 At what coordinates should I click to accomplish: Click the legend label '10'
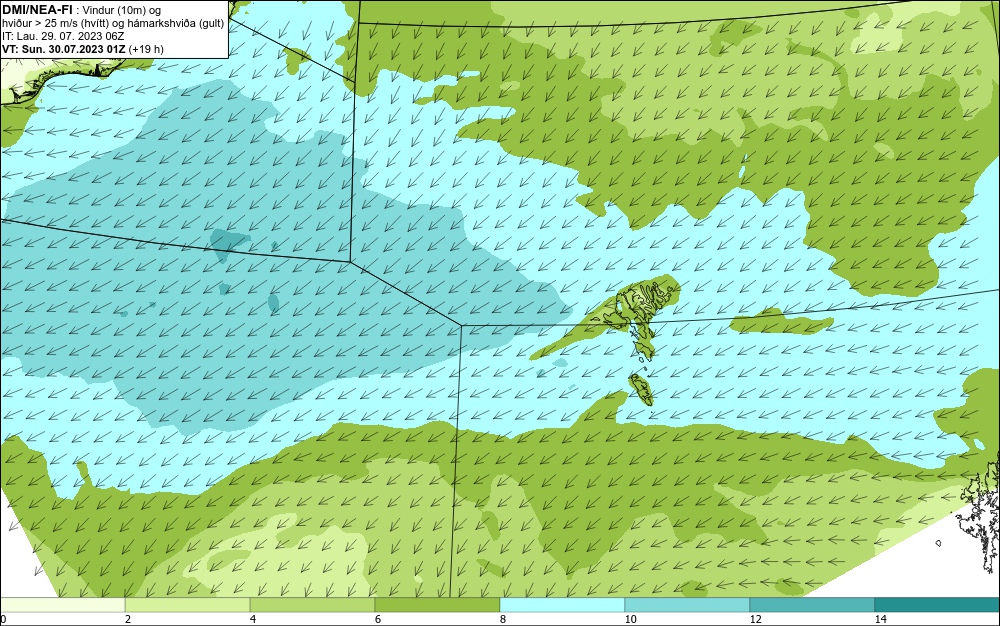tap(631, 619)
